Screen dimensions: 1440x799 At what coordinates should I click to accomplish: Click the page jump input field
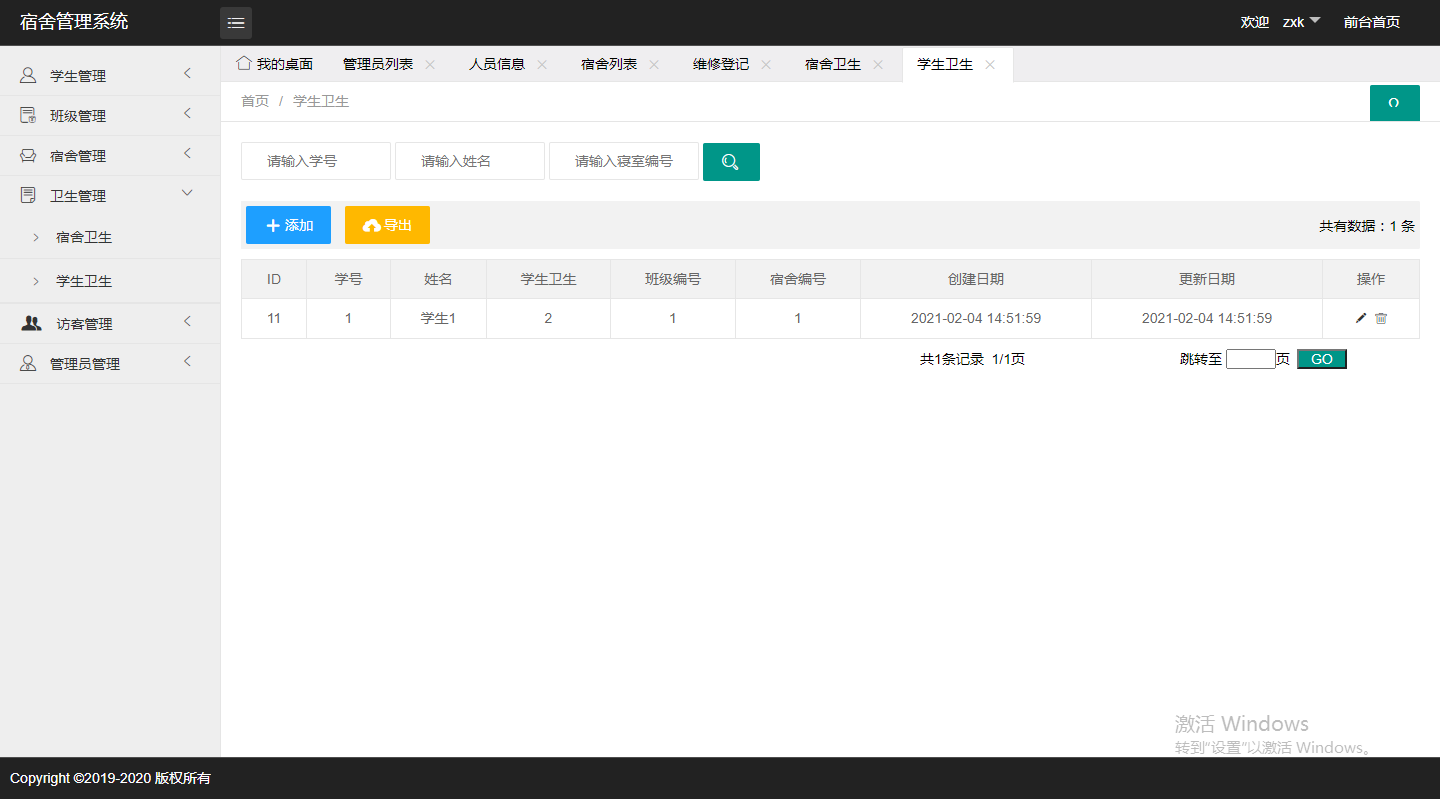1250,358
